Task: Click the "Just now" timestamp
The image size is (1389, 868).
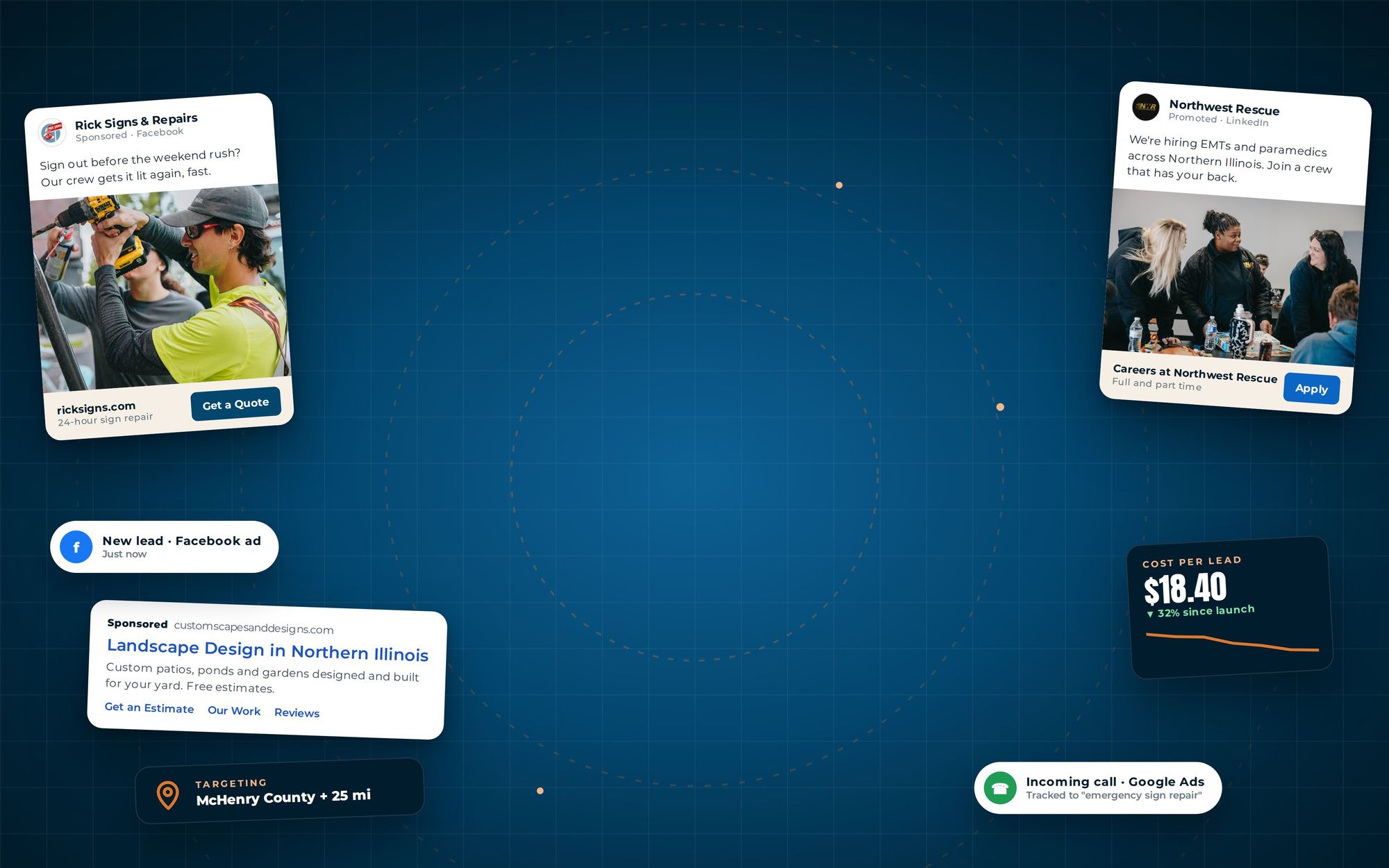Action: pos(124,554)
